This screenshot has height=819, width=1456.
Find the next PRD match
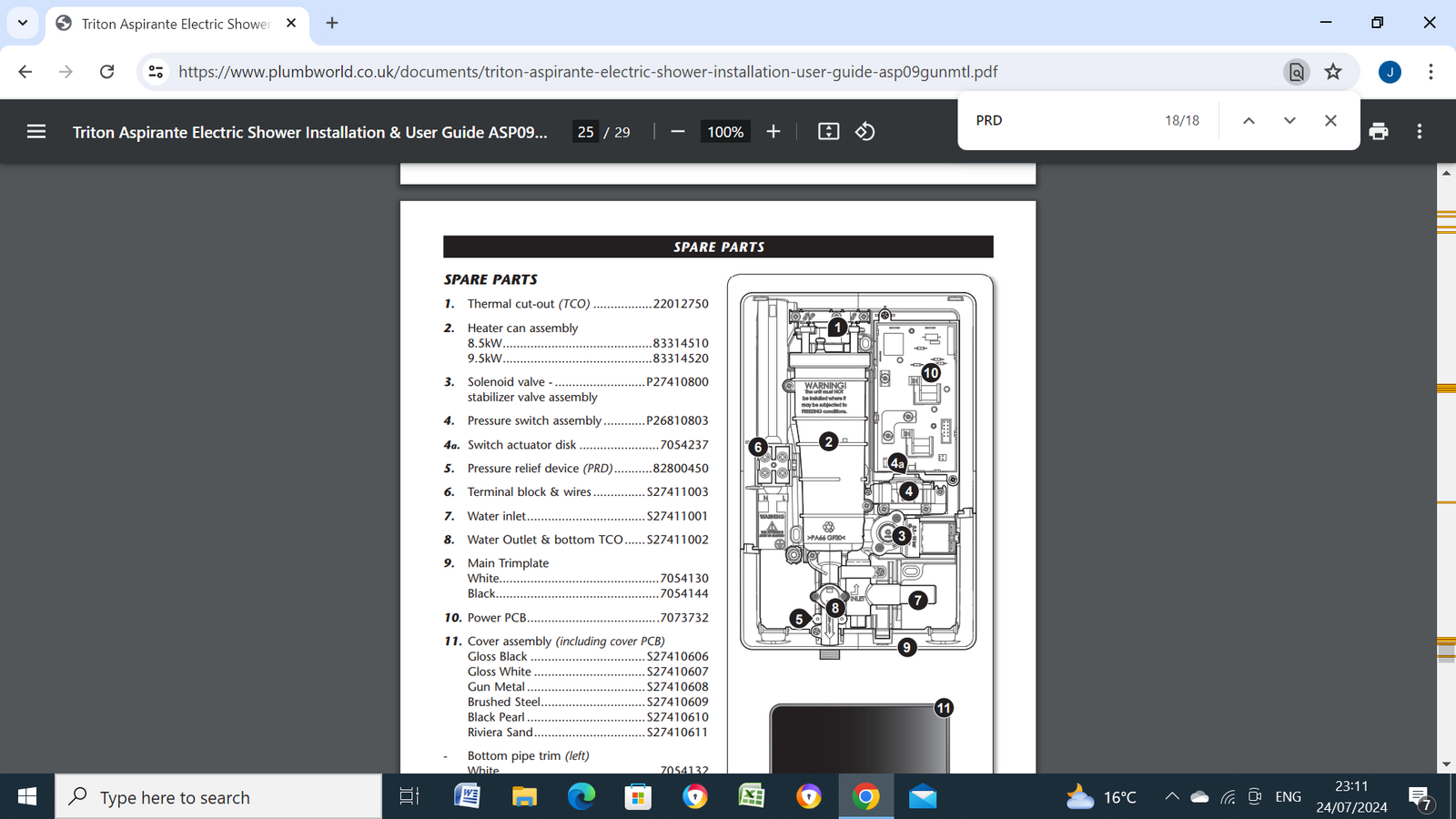[1289, 119]
